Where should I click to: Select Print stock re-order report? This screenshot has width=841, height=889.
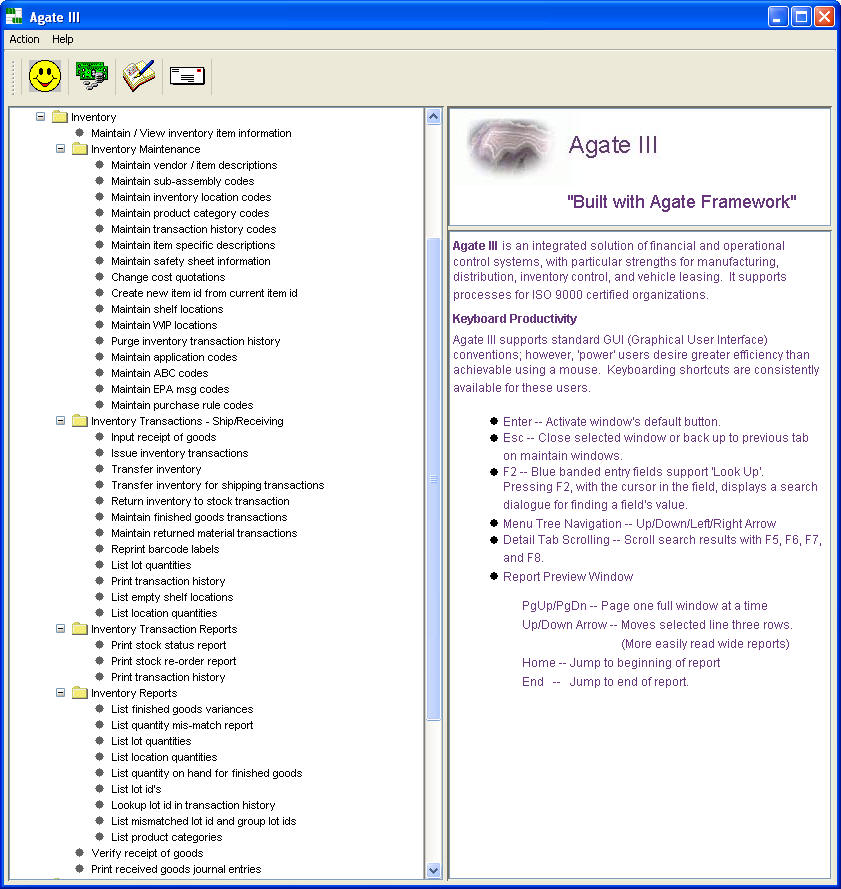click(x=174, y=661)
